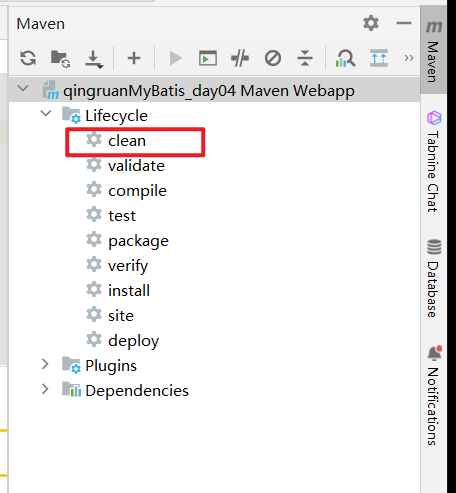This screenshot has width=456, height=493.
Task: Click the Plugins folder icon
Action: (71, 365)
